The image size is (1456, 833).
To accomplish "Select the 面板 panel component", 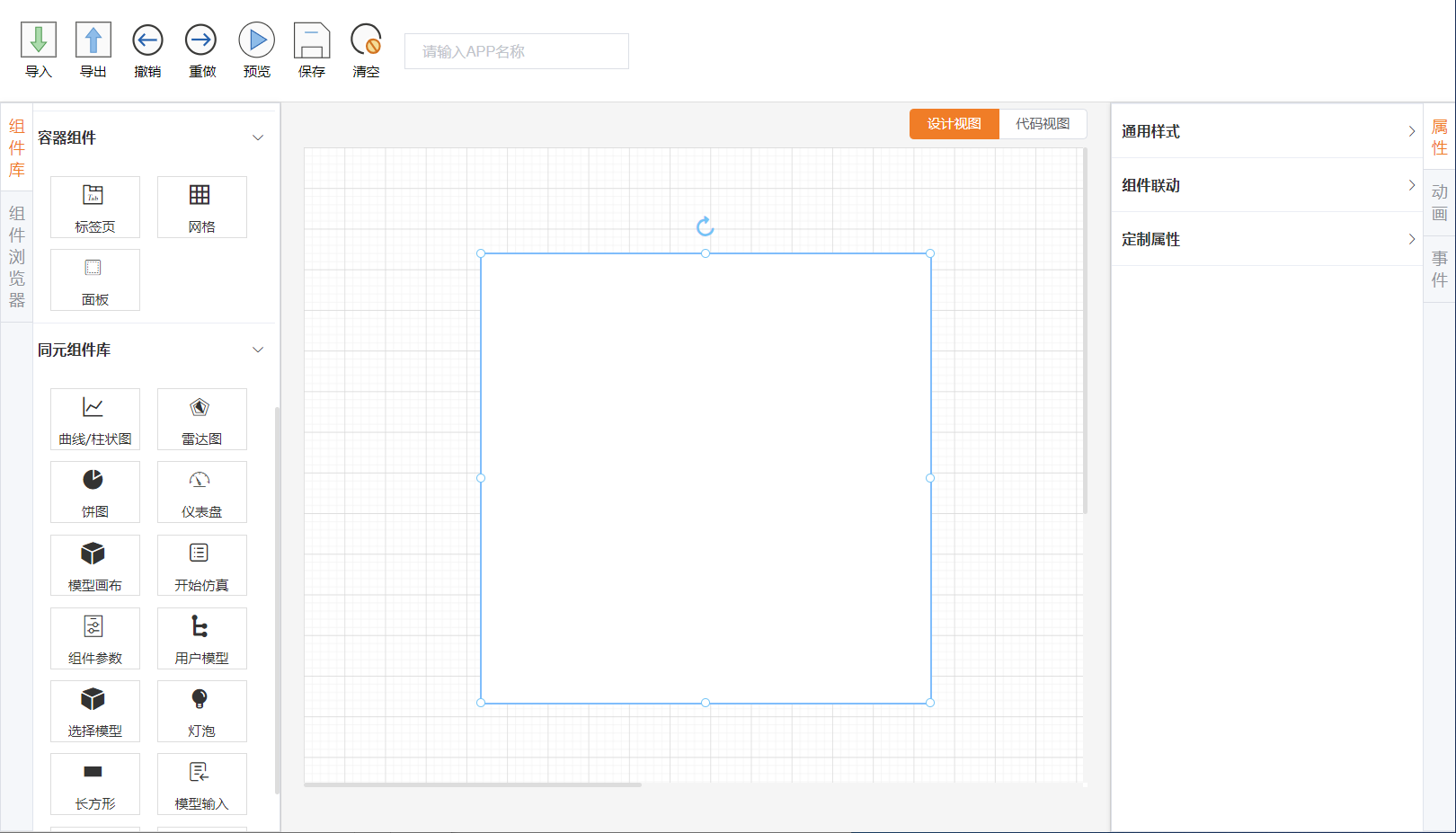I will 95,279.
